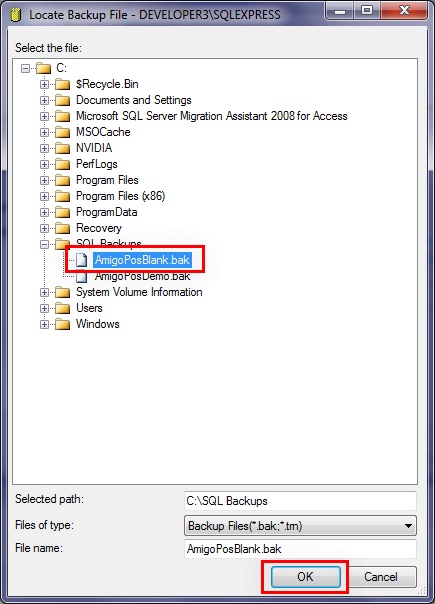Open the Files of type dropdown
The width and height of the screenshot is (435, 604).
click(x=300, y=526)
